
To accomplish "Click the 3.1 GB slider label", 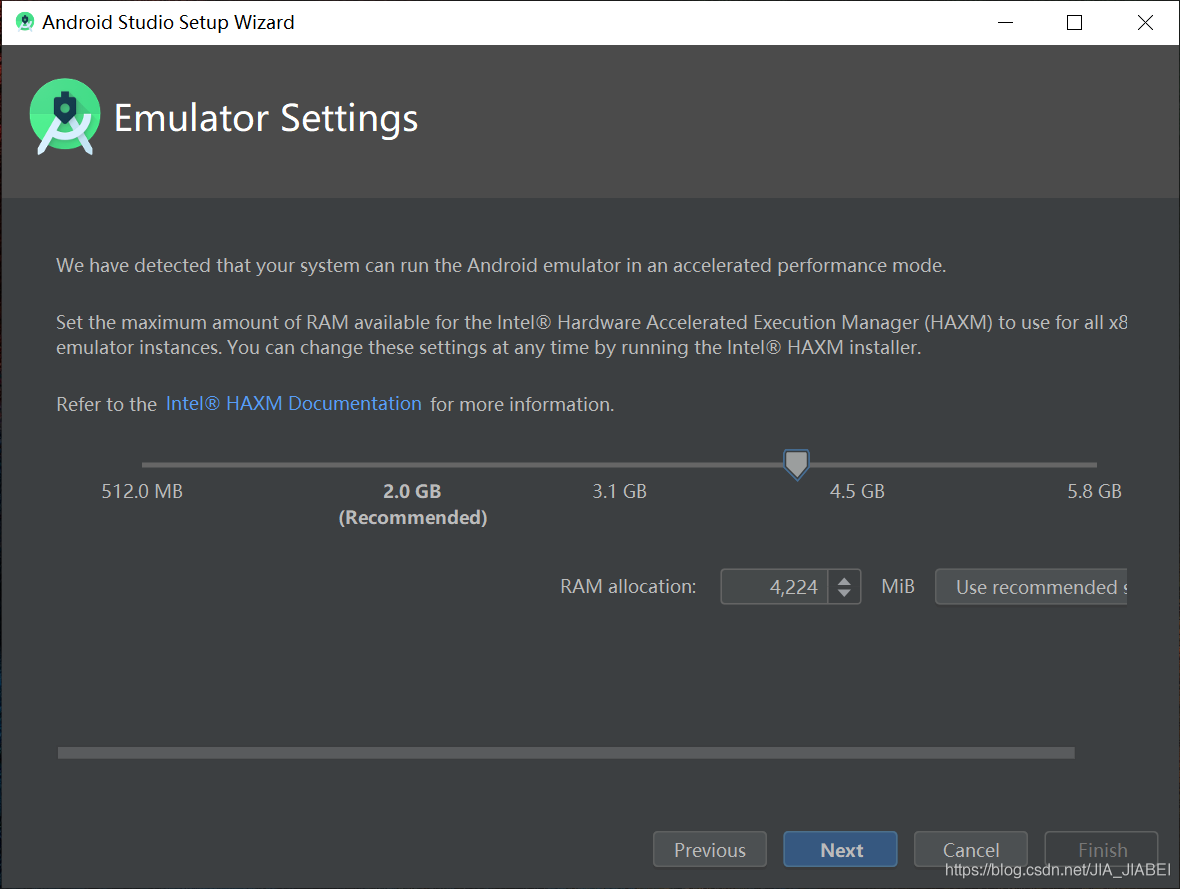I will 619,492.
